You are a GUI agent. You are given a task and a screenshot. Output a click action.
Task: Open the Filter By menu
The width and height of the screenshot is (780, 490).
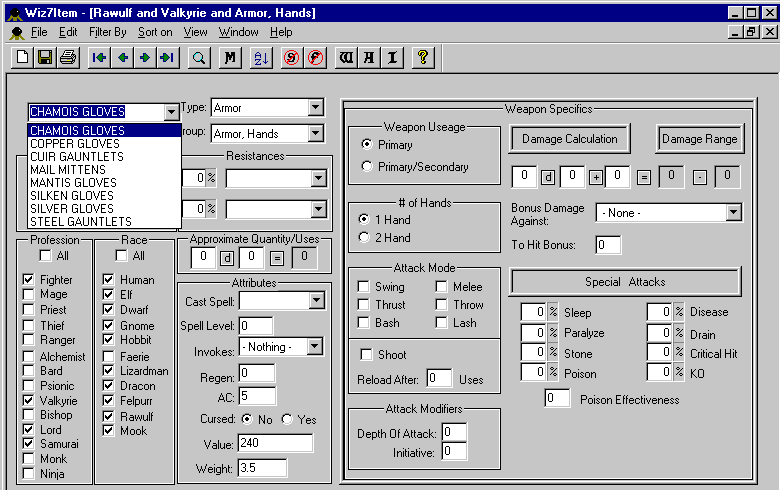click(107, 32)
